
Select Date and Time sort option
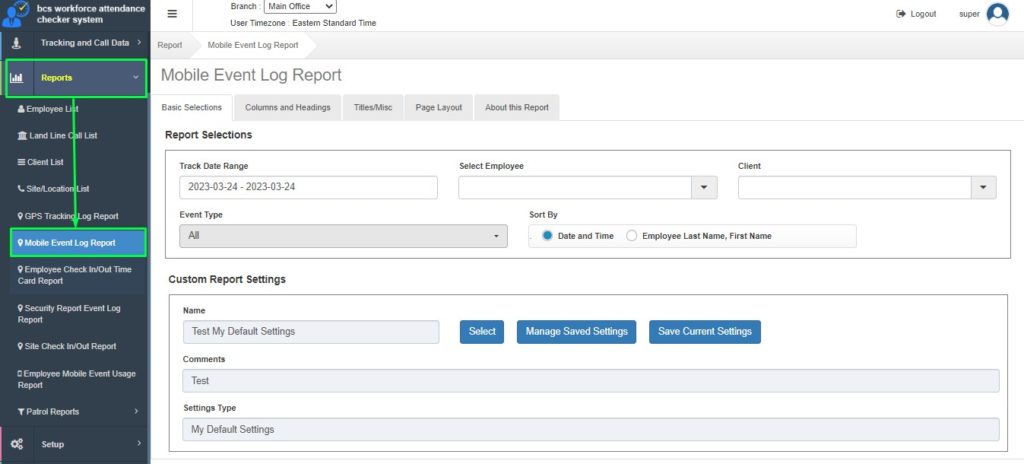pos(546,236)
